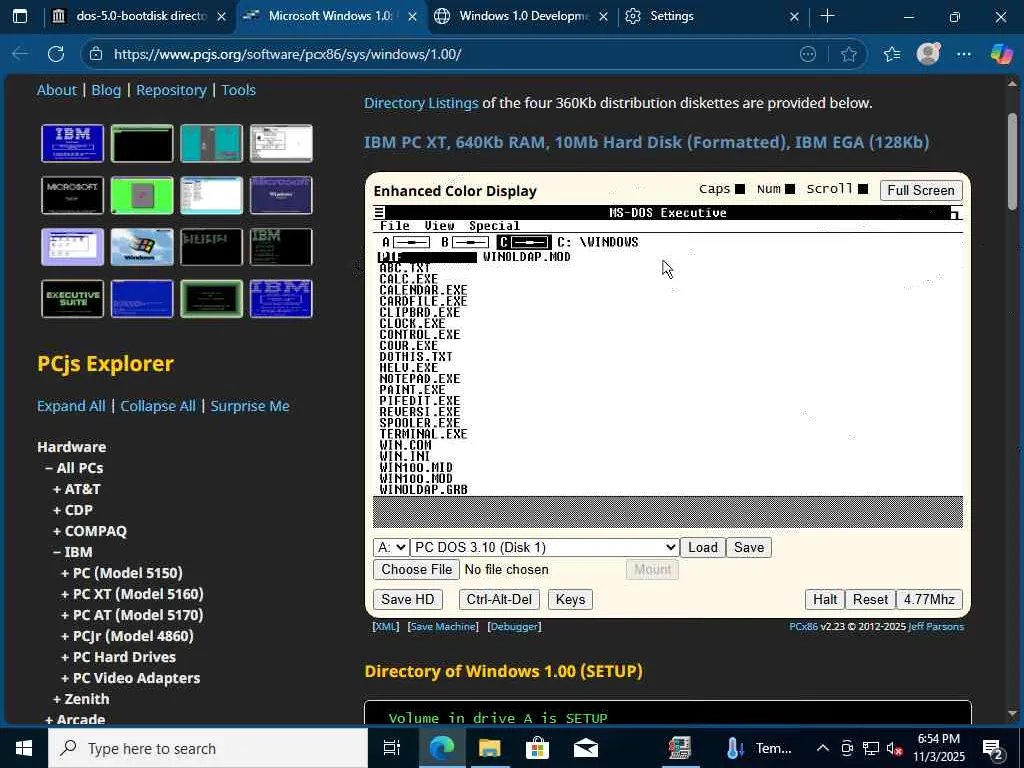Click the Save HD button

point(408,600)
